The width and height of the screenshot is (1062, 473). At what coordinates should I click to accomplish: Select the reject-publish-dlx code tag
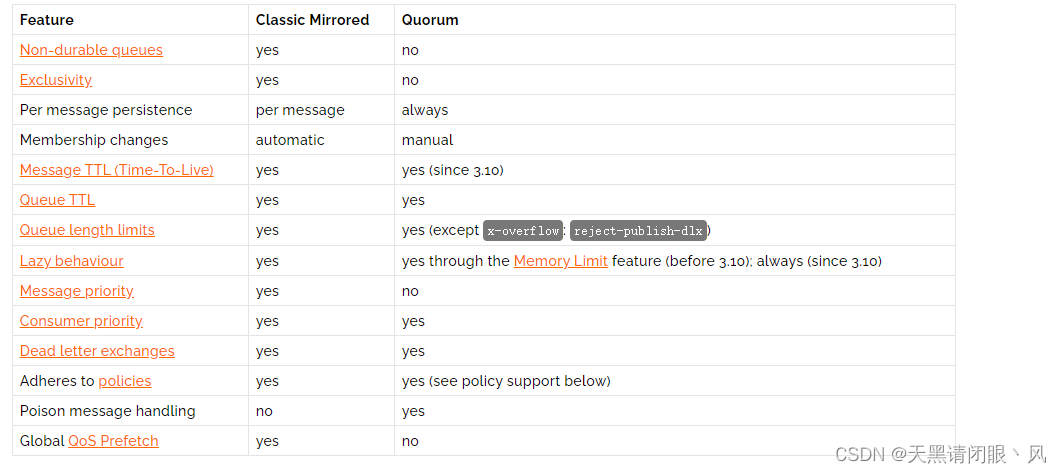coord(638,230)
